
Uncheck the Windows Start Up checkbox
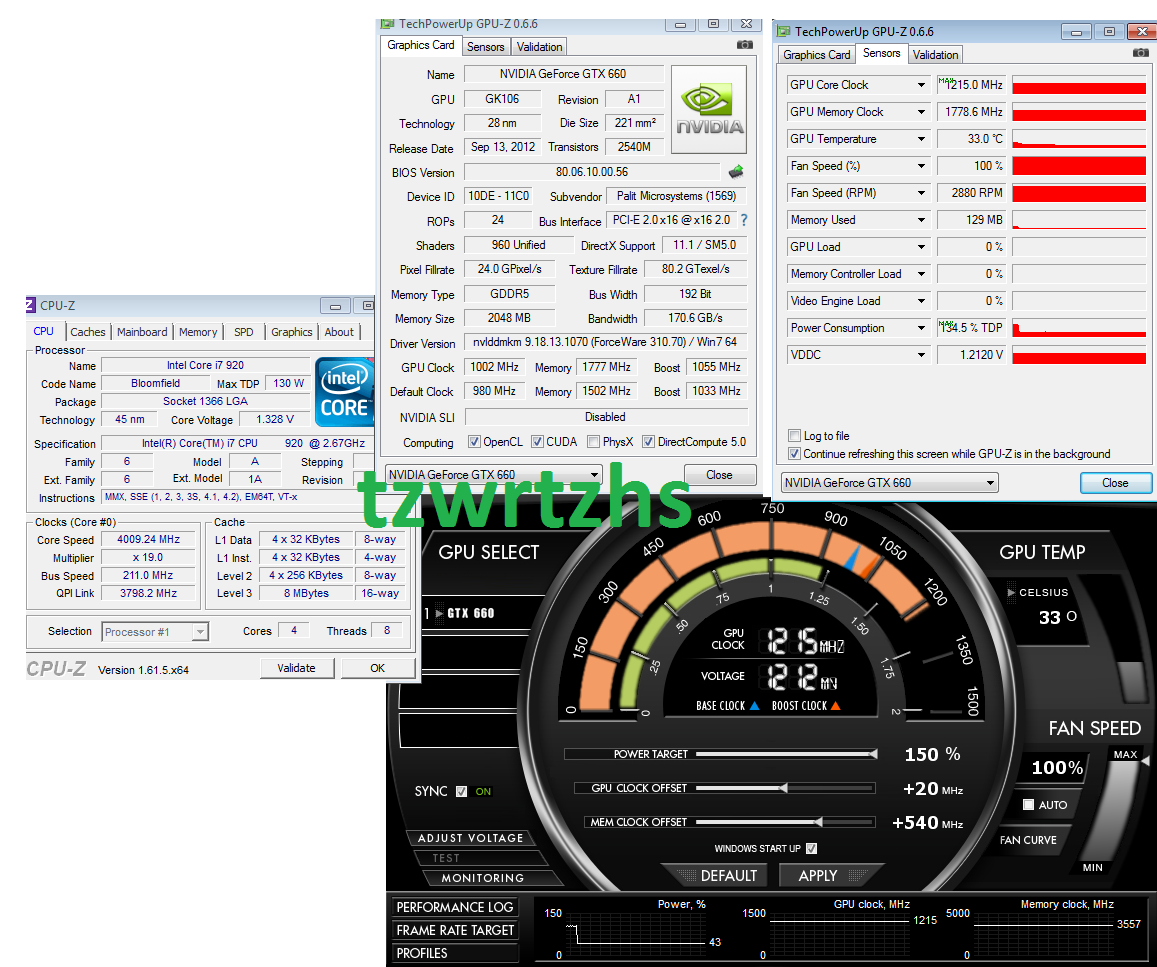(x=811, y=849)
